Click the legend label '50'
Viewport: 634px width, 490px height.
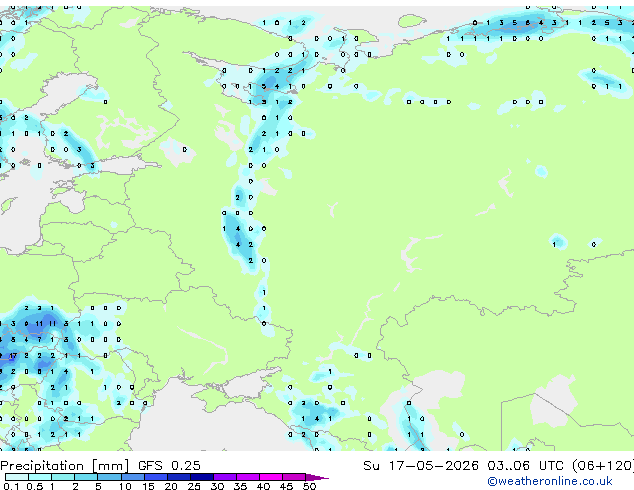[309, 486]
